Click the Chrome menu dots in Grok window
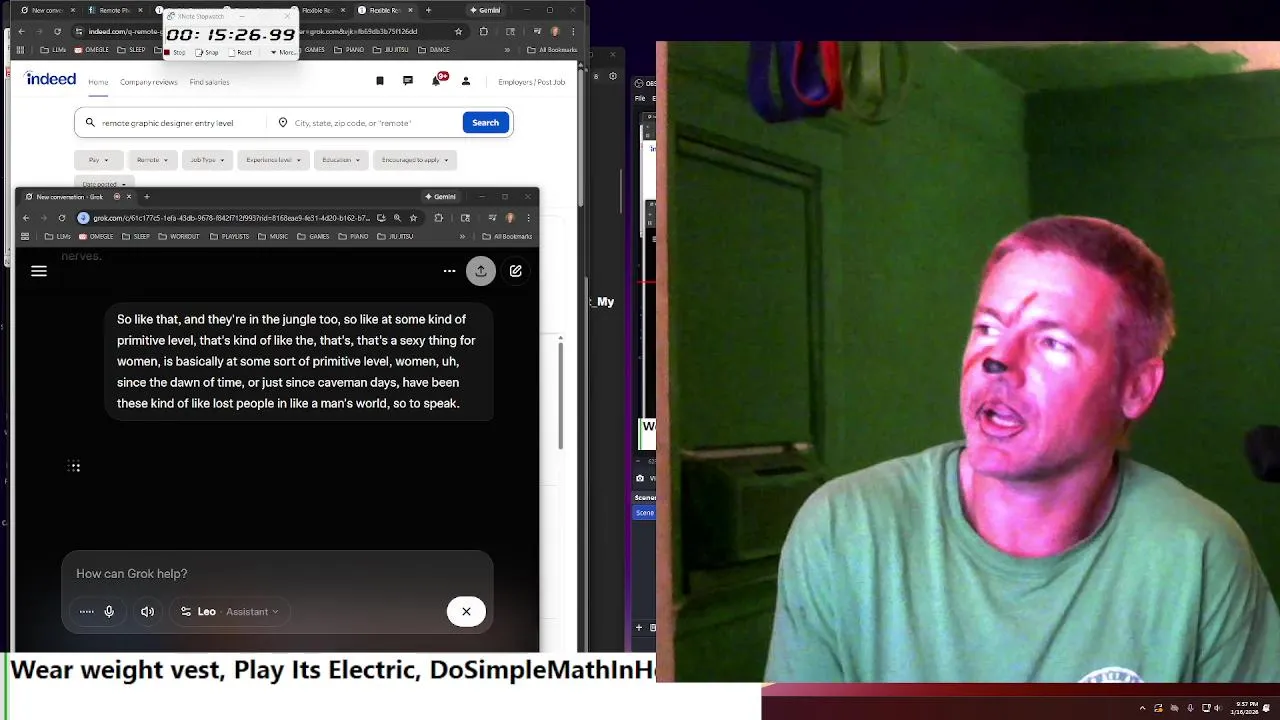 click(528, 218)
